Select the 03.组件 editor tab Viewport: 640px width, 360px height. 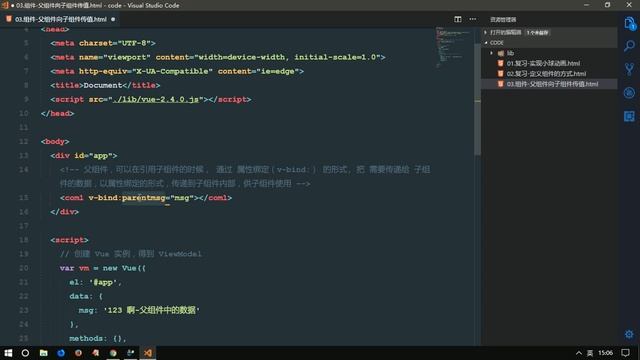pos(60,19)
